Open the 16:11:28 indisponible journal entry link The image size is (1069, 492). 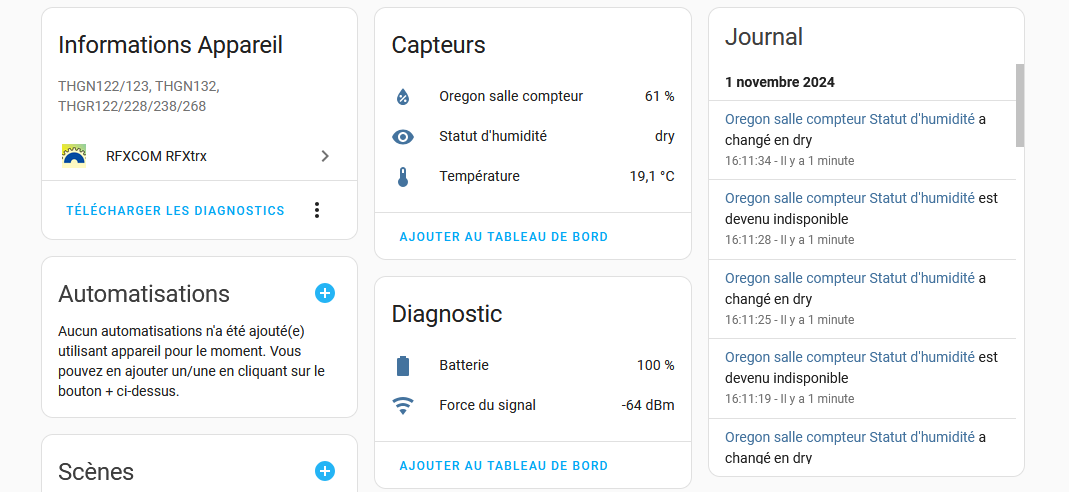pyautogui.click(x=850, y=198)
